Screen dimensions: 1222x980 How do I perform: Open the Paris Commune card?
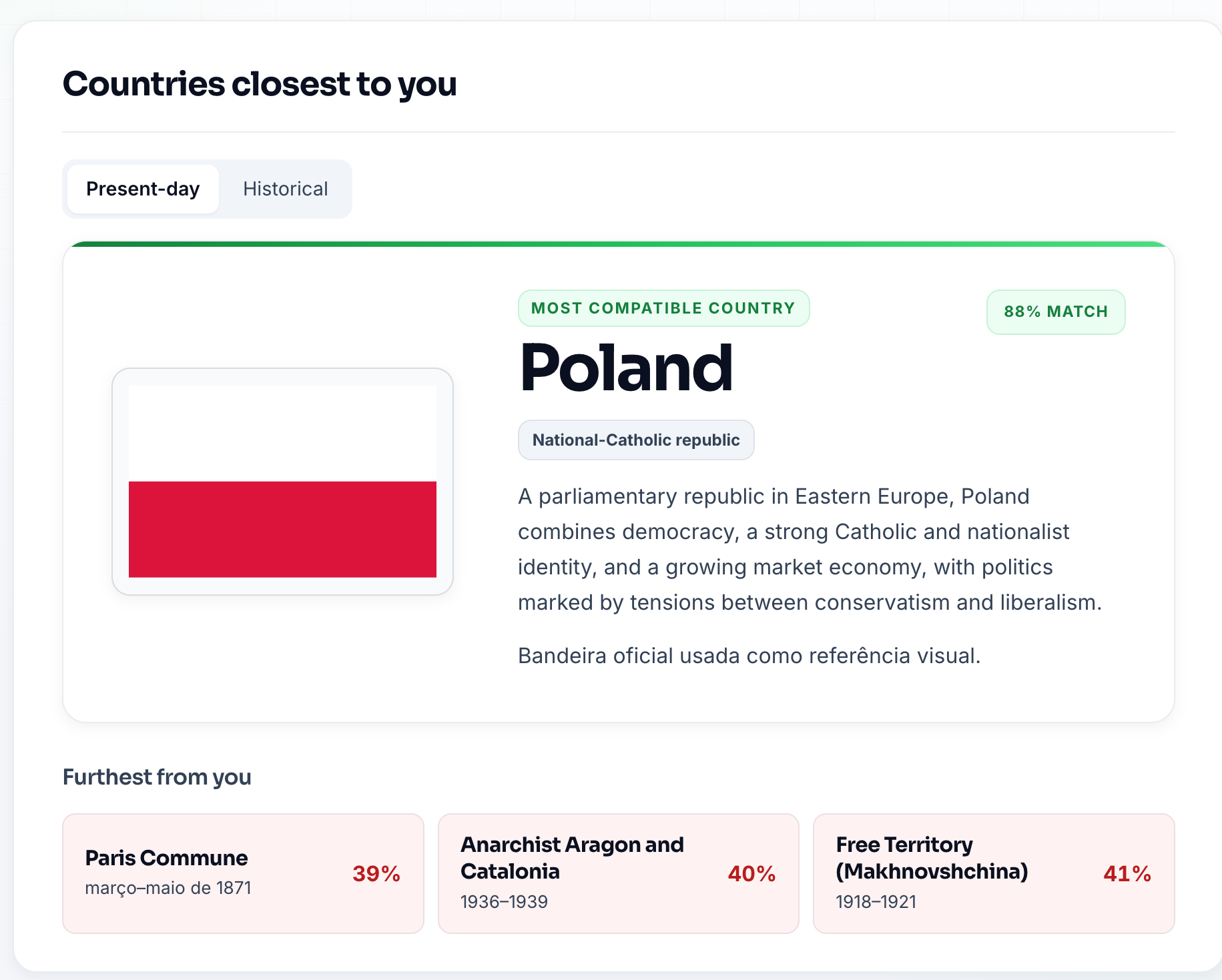[243, 873]
